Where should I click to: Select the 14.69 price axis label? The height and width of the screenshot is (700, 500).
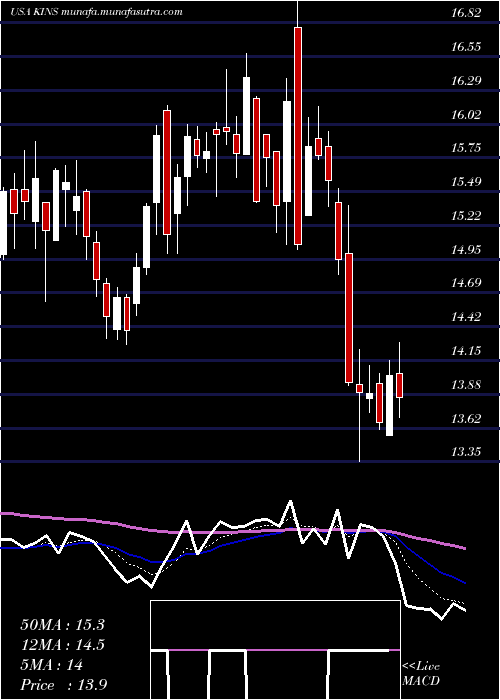pos(466,283)
